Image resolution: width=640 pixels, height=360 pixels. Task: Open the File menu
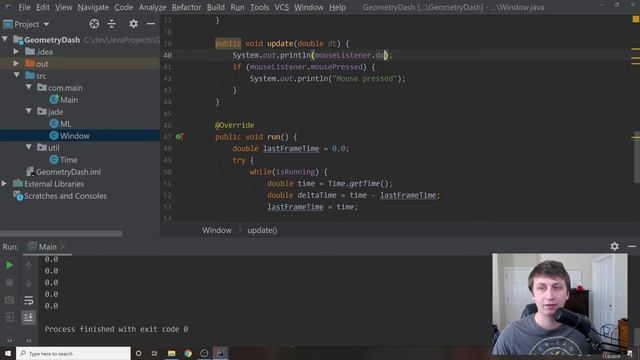pos(24,7)
